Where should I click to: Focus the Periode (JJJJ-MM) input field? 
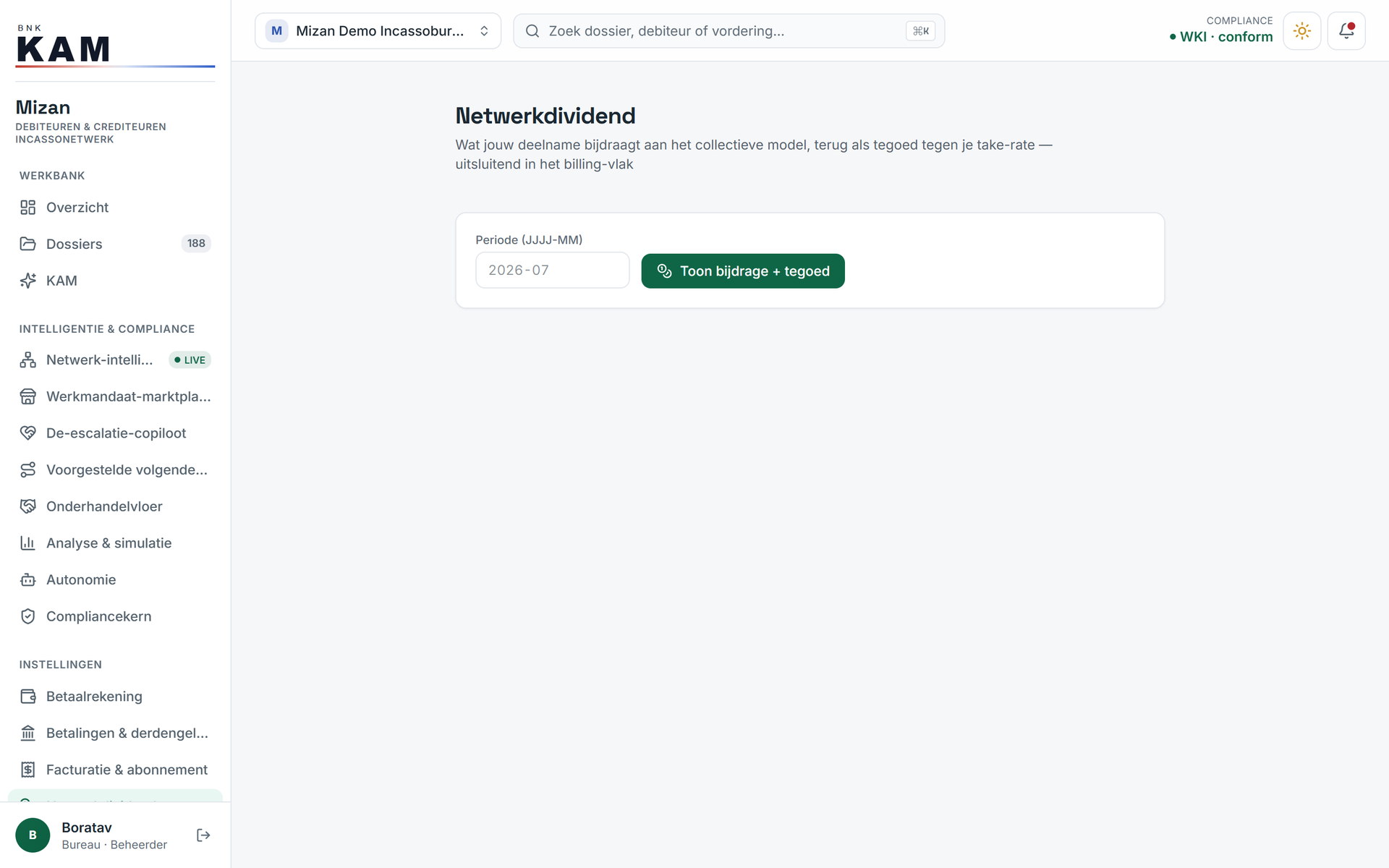click(552, 271)
